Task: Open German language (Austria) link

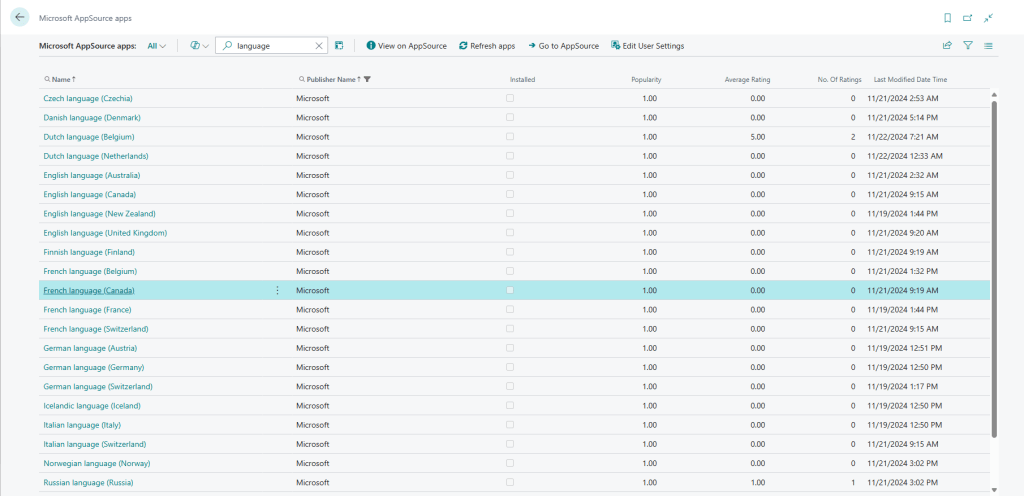Action: (x=90, y=348)
